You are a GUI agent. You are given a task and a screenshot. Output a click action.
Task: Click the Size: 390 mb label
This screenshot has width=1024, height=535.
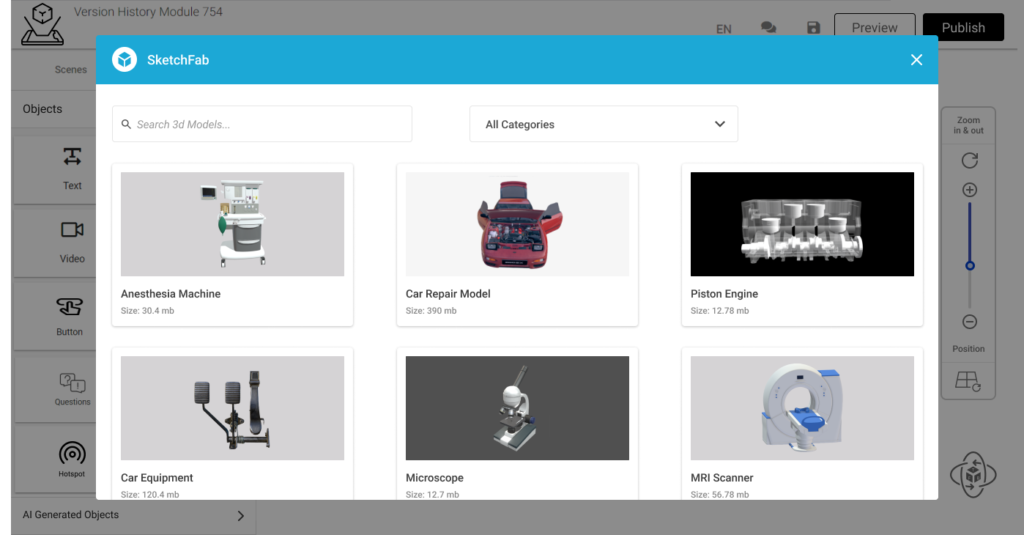431,311
